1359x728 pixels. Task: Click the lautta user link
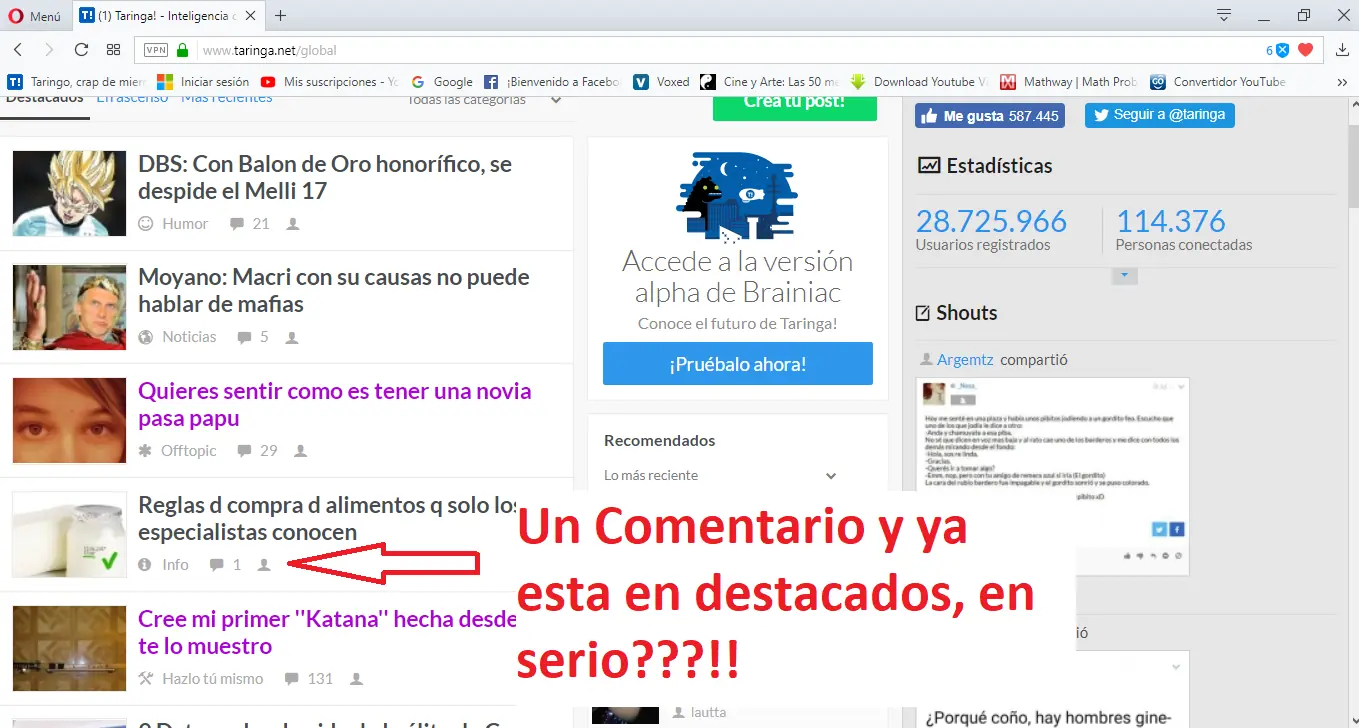click(x=708, y=712)
